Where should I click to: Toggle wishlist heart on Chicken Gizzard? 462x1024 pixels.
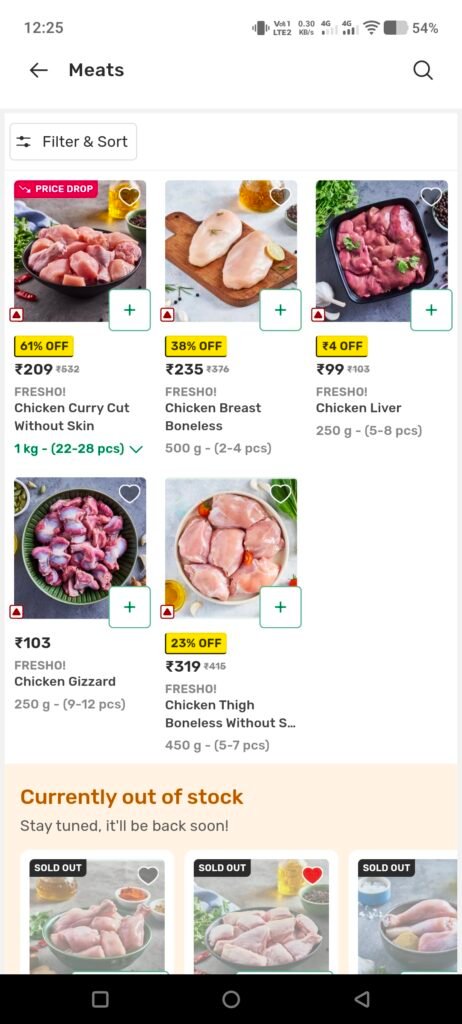pyautogui.click(x=129, y=493)
